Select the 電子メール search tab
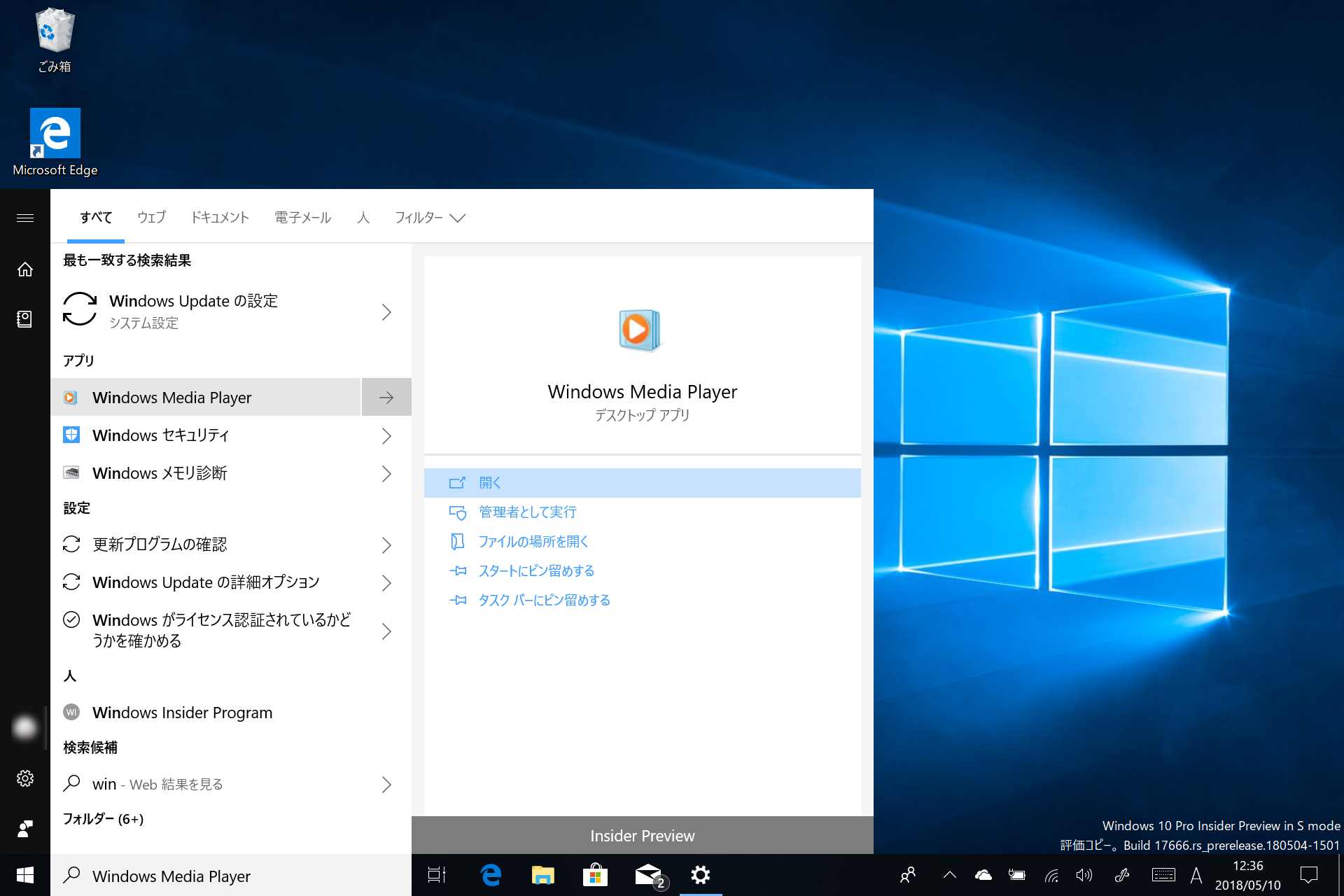 [x=302, y=218]
